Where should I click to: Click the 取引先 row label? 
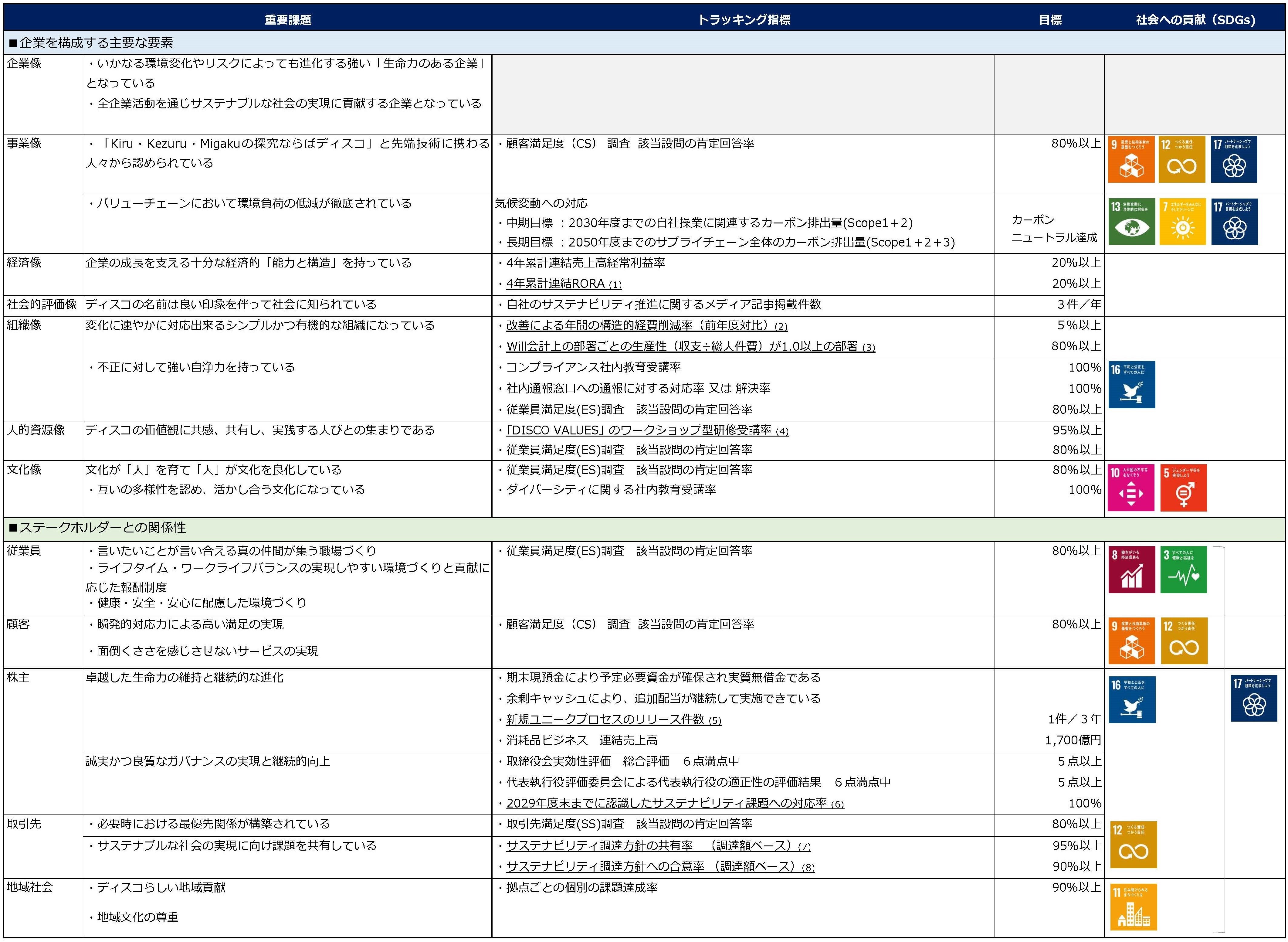pyautogui.click(x=24, y=824)
